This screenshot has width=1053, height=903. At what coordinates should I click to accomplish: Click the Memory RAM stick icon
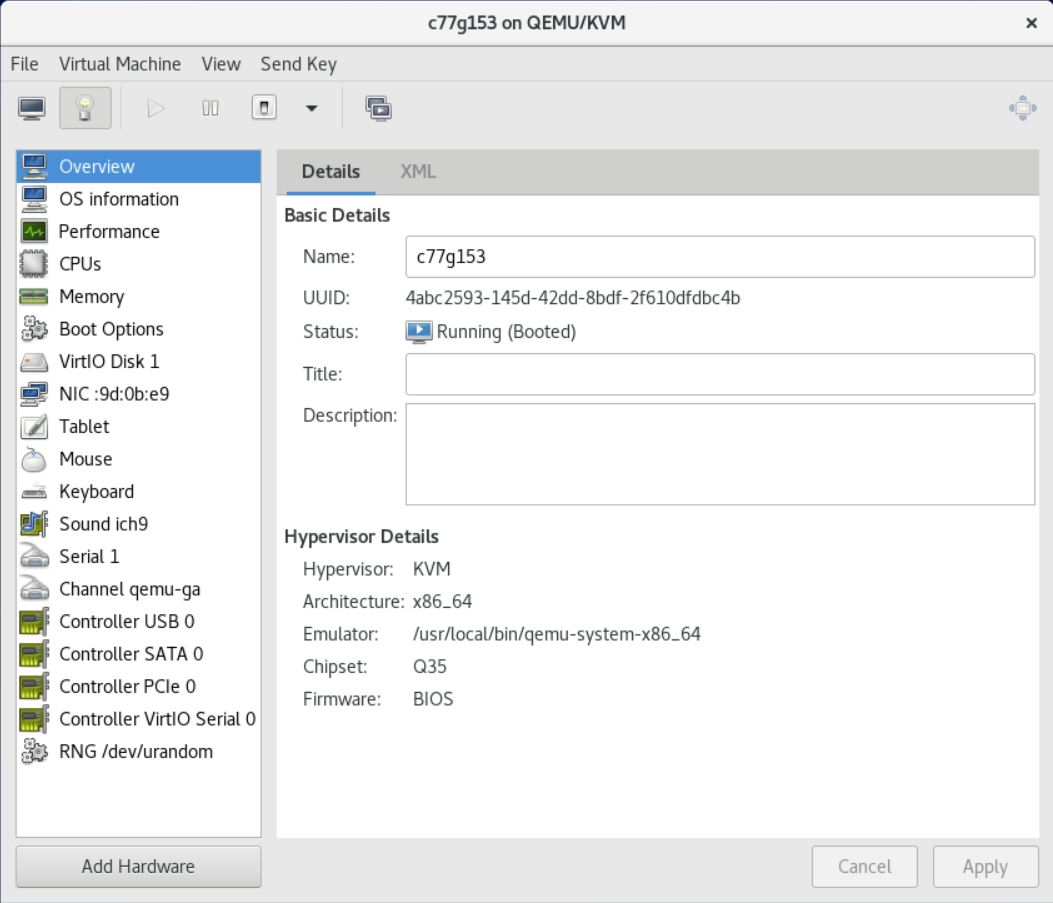coord(34,296)
